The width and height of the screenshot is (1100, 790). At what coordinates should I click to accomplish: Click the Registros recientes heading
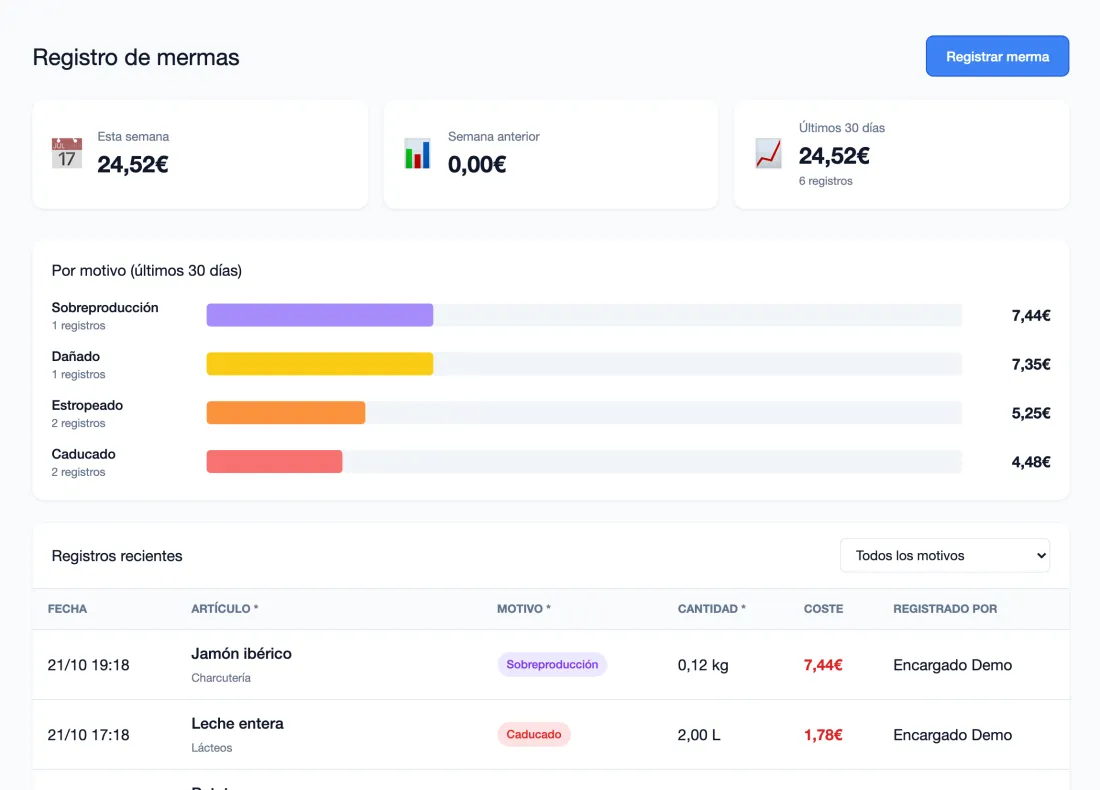pyautogui.click(x=117, y=556)
